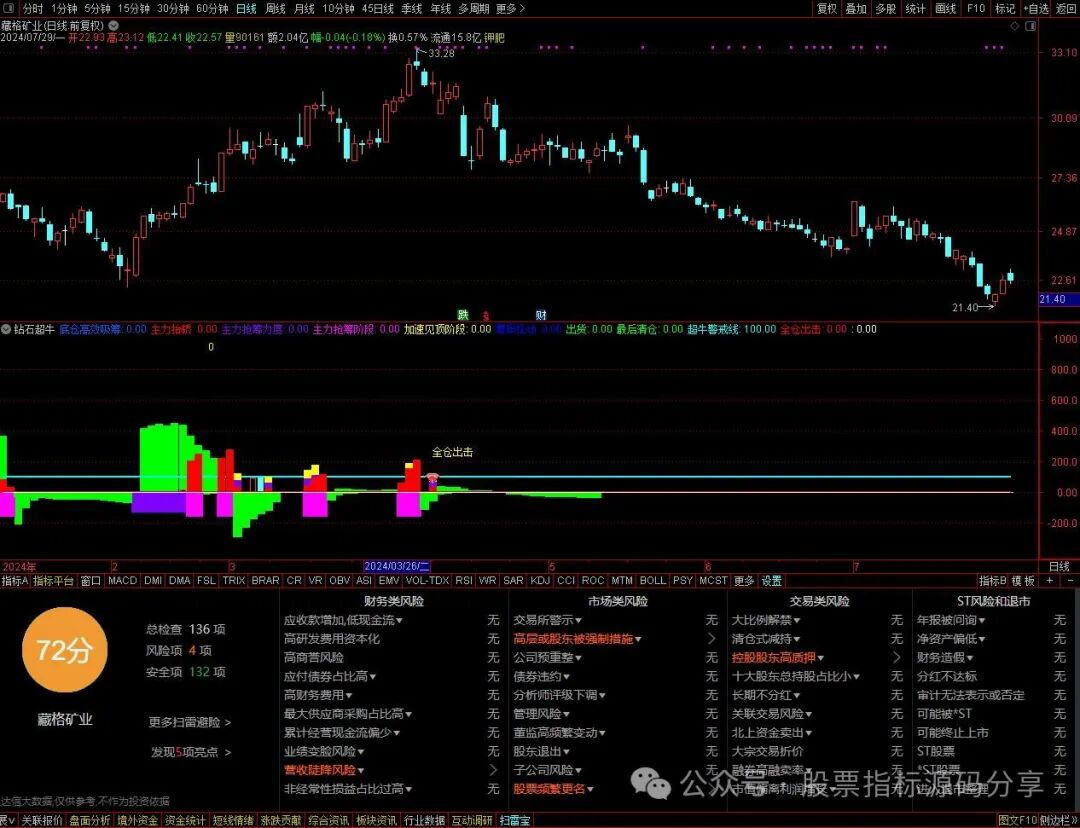This screenshot has width=1080, height=828.
Task: Click the orange 72分 score circle
Action: click(65, 650)
